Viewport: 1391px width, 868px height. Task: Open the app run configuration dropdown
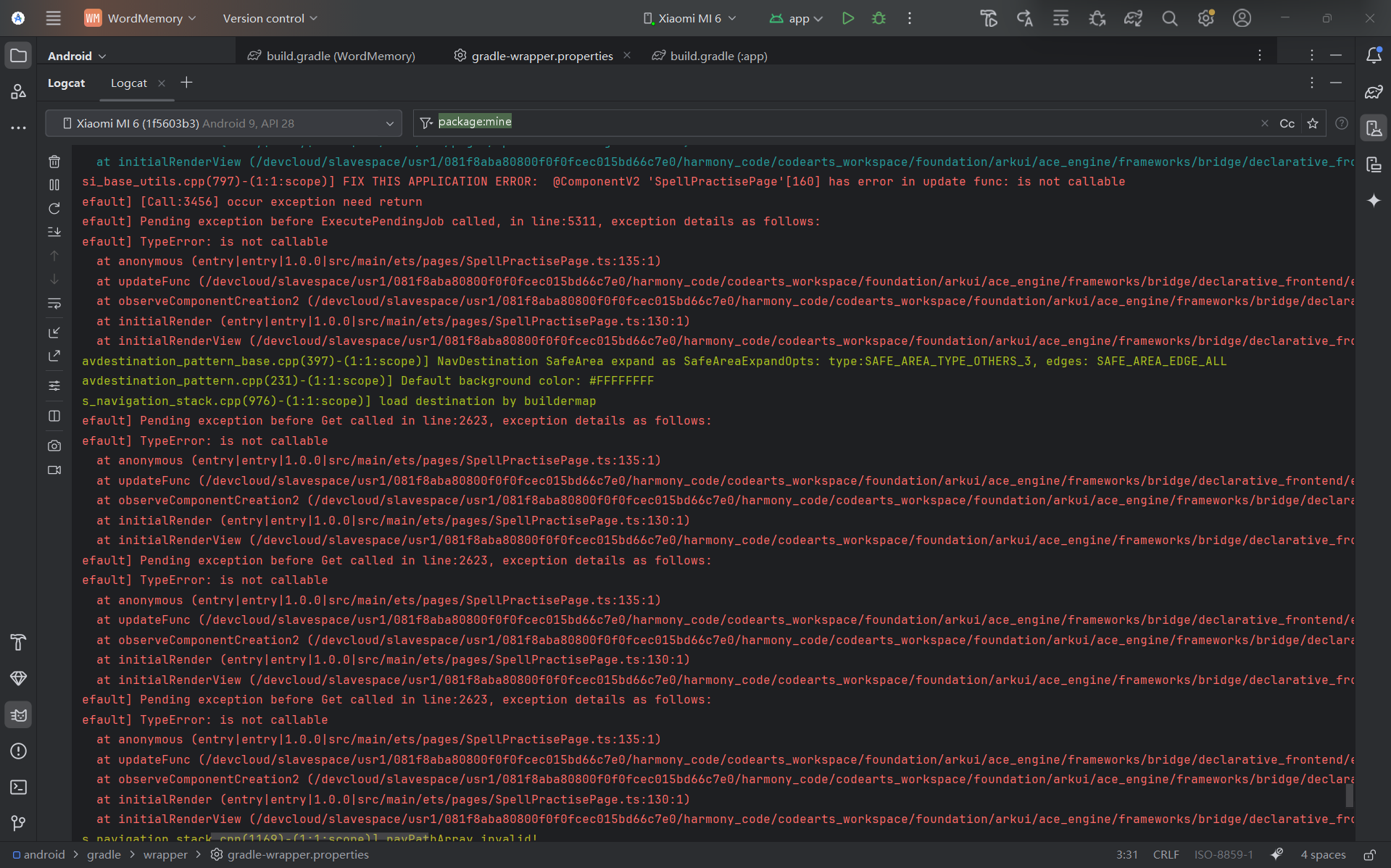tap(796, 18)
